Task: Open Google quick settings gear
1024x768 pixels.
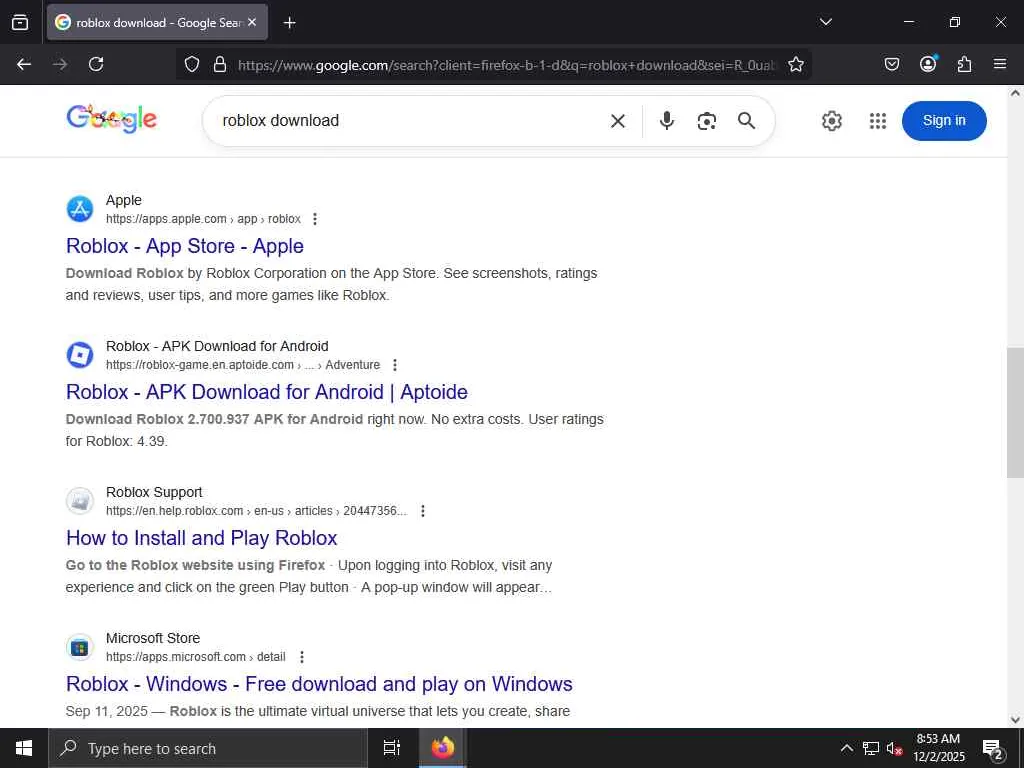Action: [x=831, y=121]
